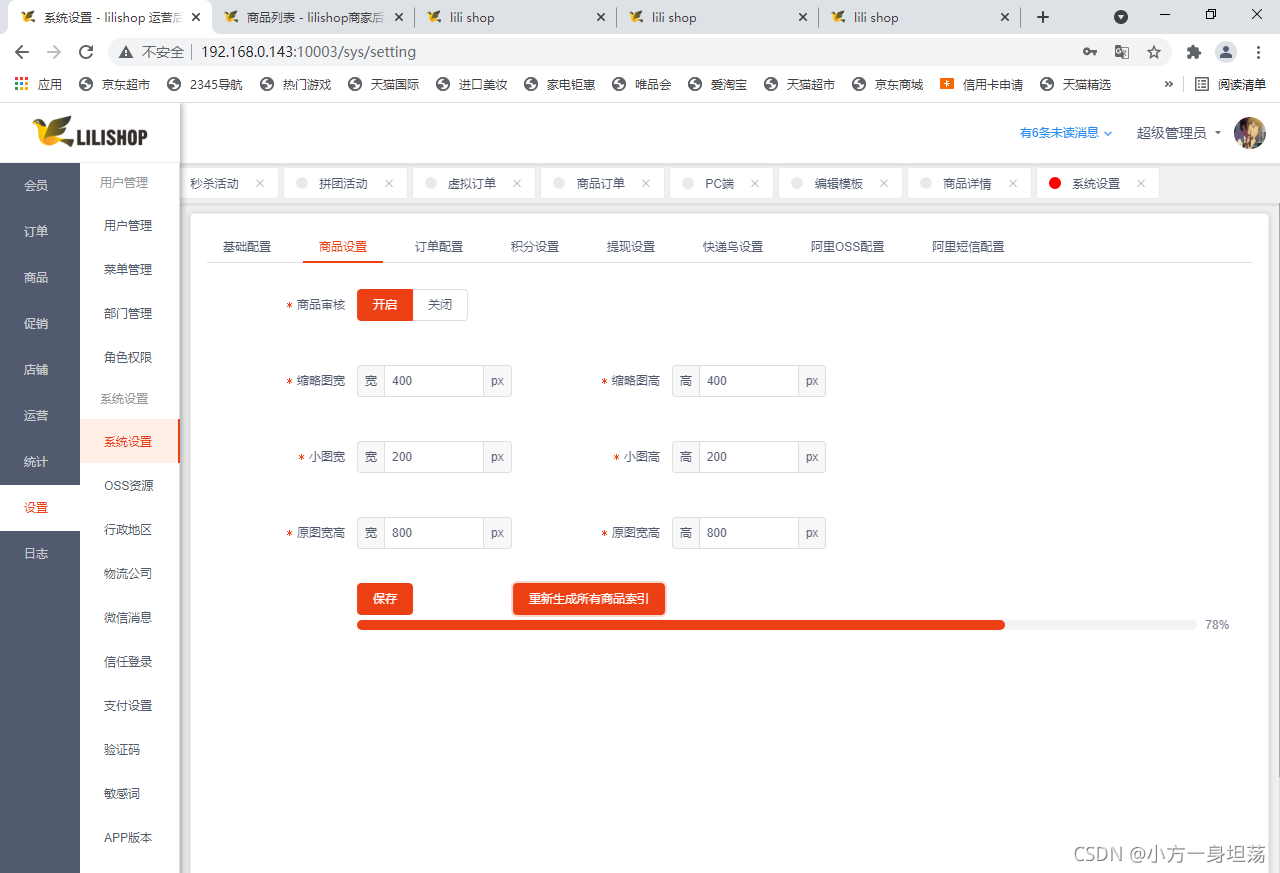Open 菜单管理 in the submenu
Image resolution: width=1280 pixels, height=873 pixels.
129,269
